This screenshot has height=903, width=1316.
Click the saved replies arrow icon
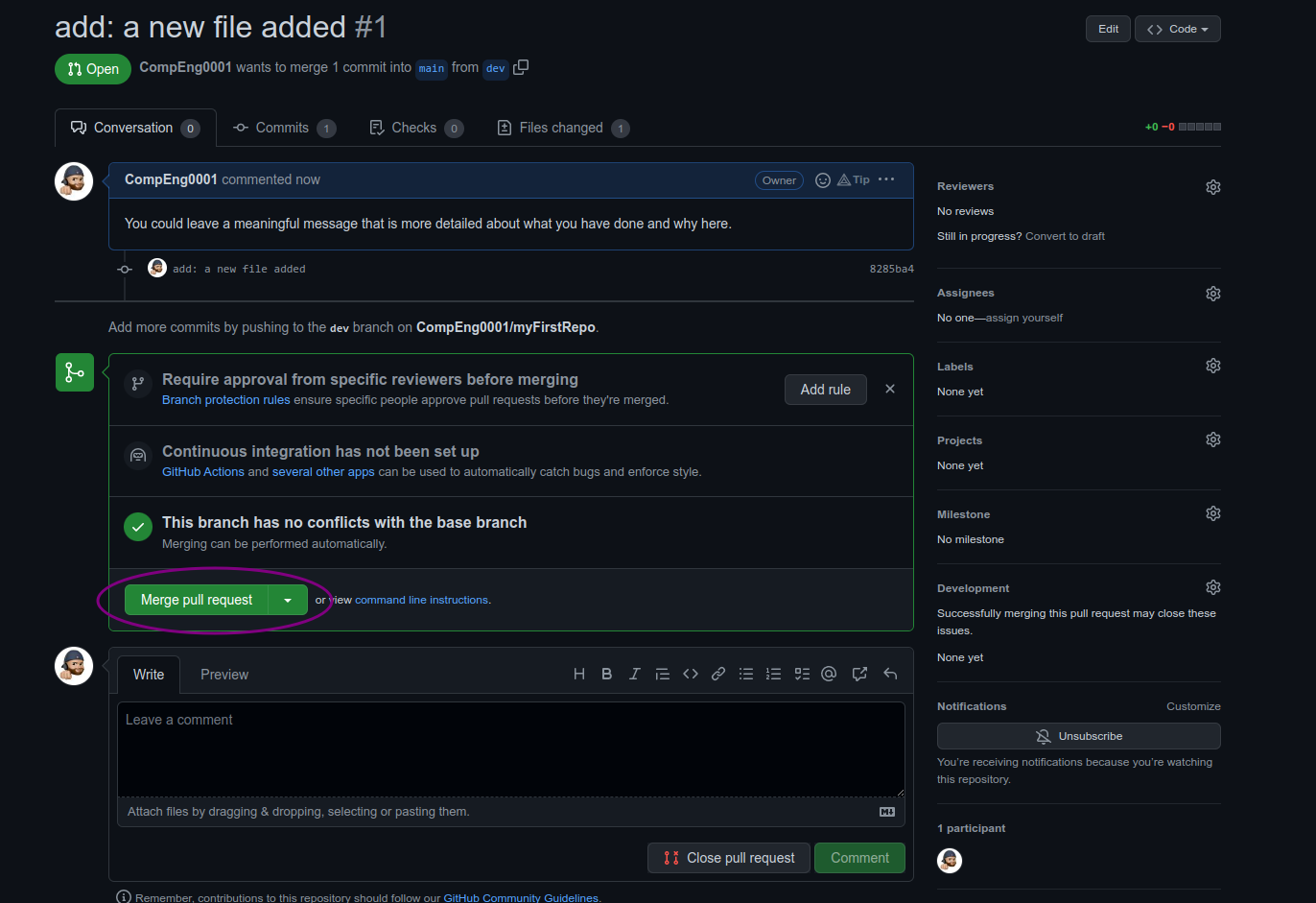[x=890, y=674]
